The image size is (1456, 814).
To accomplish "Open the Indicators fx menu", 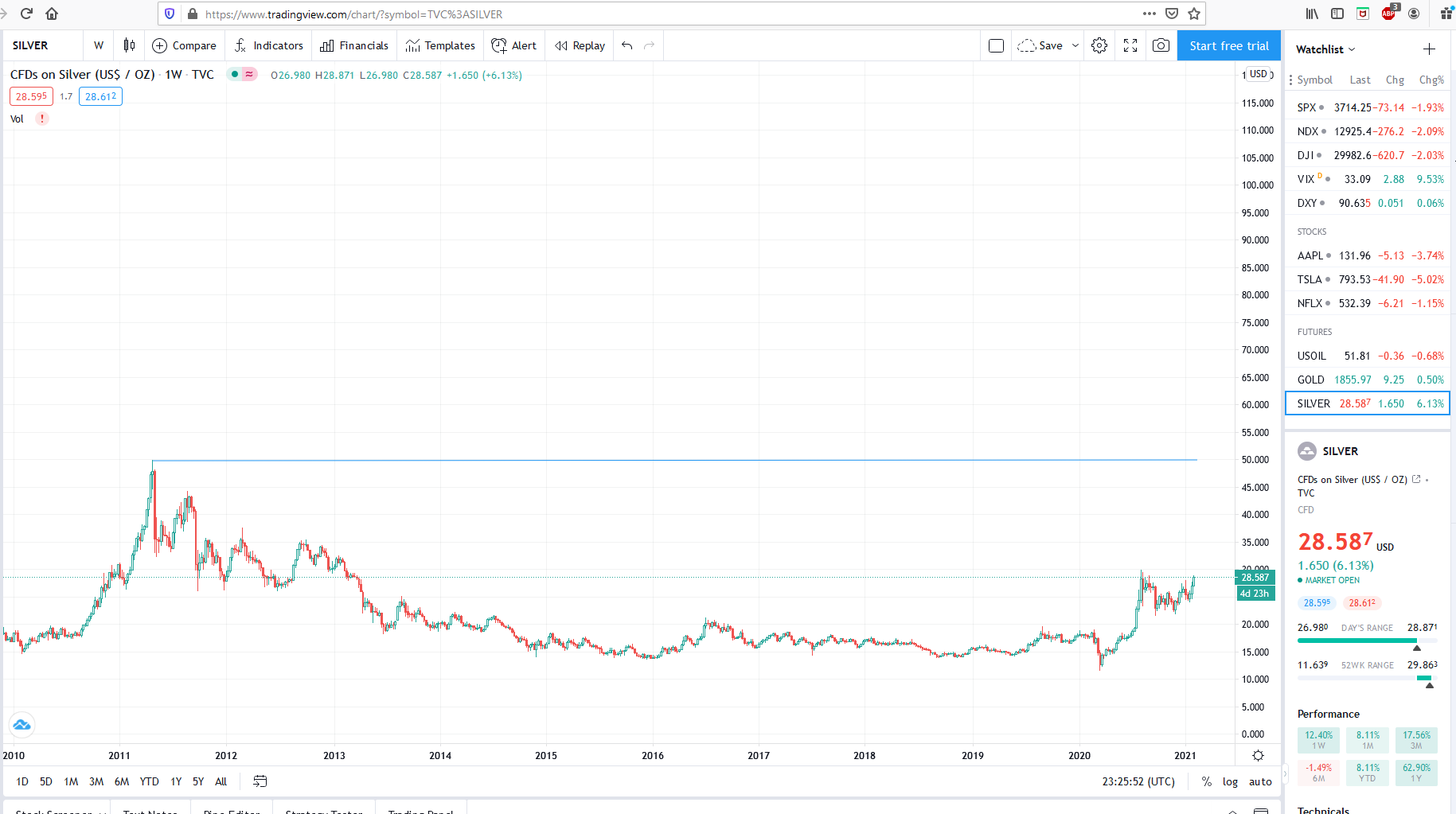I will [x=268, y=45].
